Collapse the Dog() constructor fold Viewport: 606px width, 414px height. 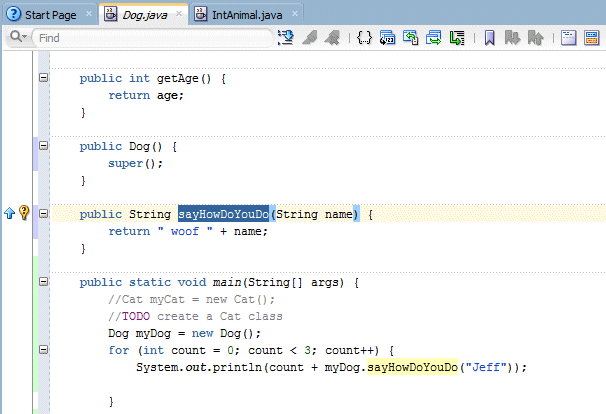point(44,146)
